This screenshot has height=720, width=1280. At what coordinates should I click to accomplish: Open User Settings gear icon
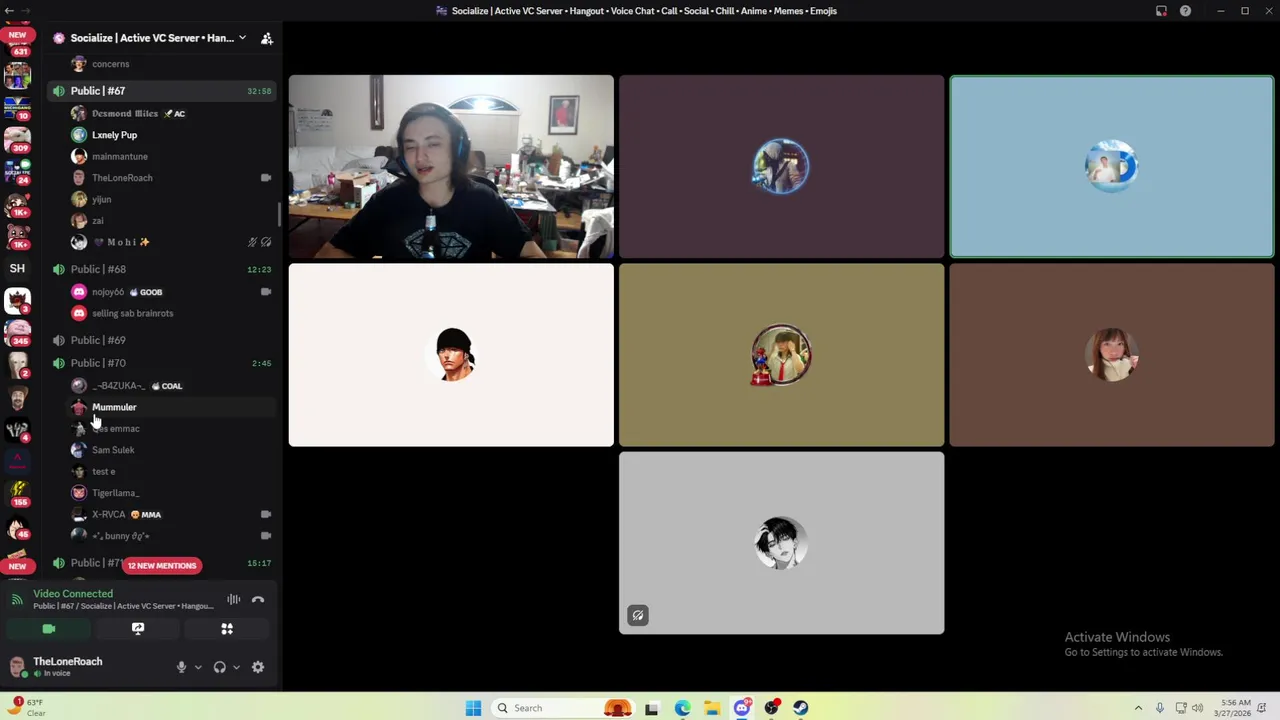point(258,667)
